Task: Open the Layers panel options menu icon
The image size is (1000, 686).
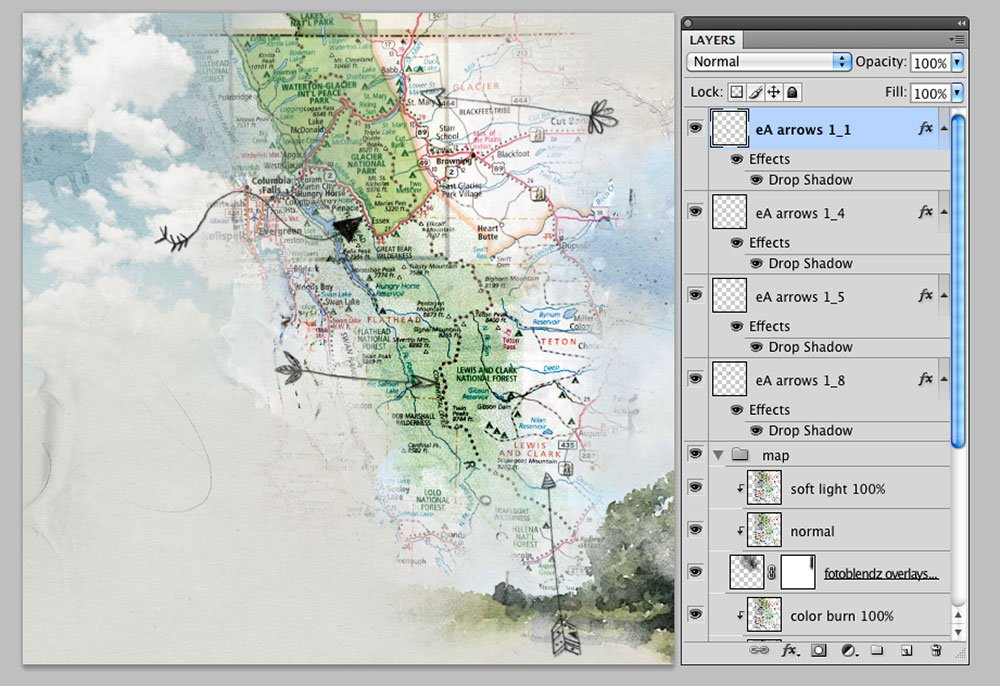Action: 957,40
